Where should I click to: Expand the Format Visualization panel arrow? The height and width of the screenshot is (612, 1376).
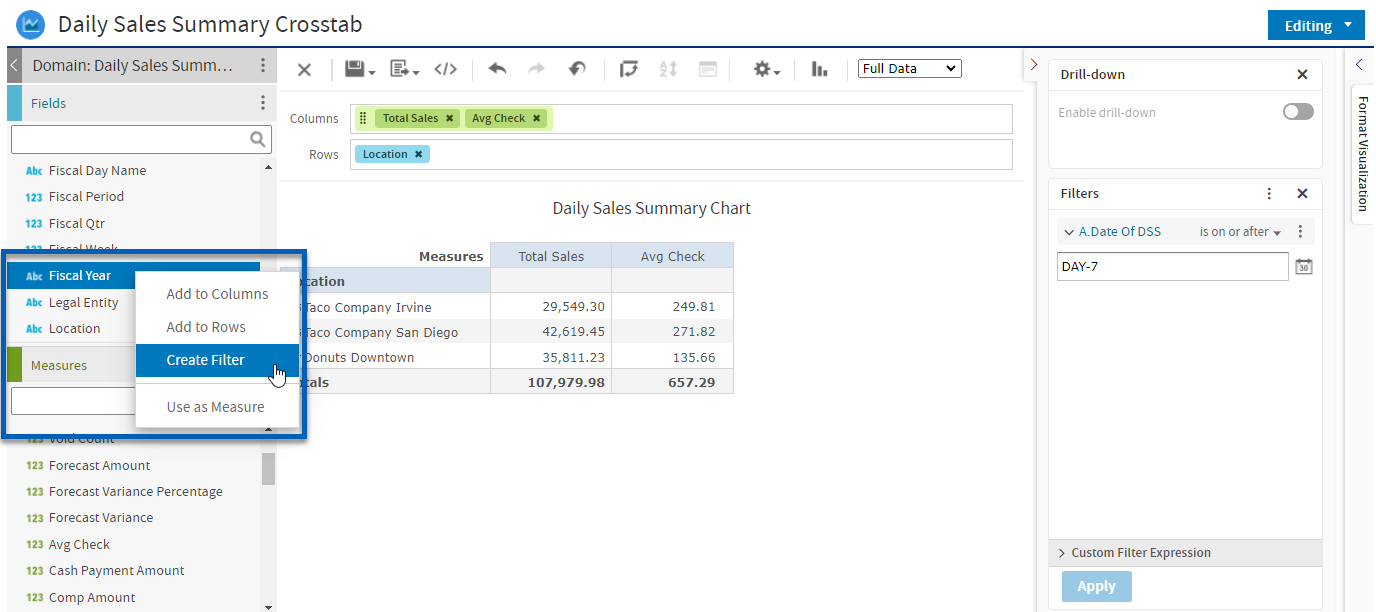pos(1359,64)
